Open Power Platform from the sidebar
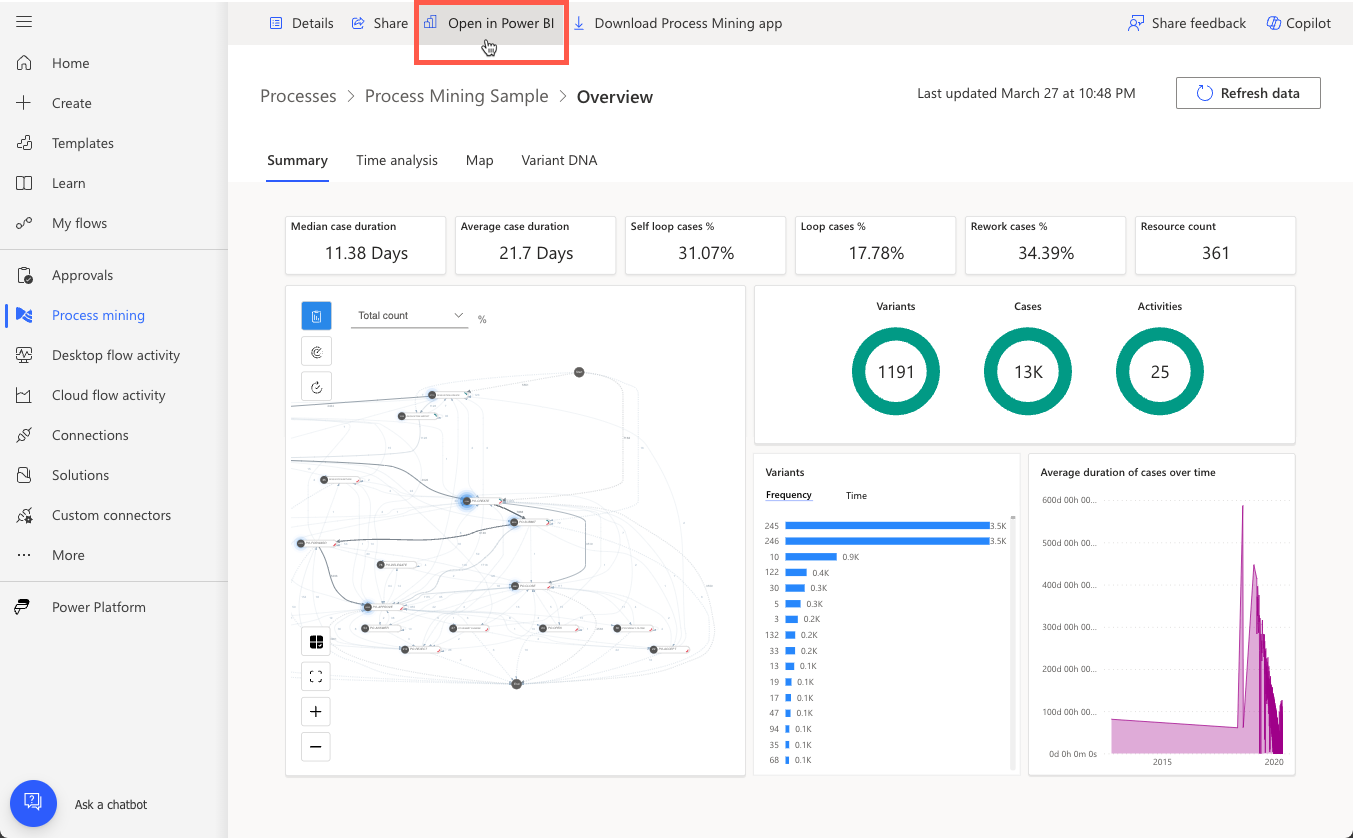This screenshot has width=1353, height=838. coord(98,607)
